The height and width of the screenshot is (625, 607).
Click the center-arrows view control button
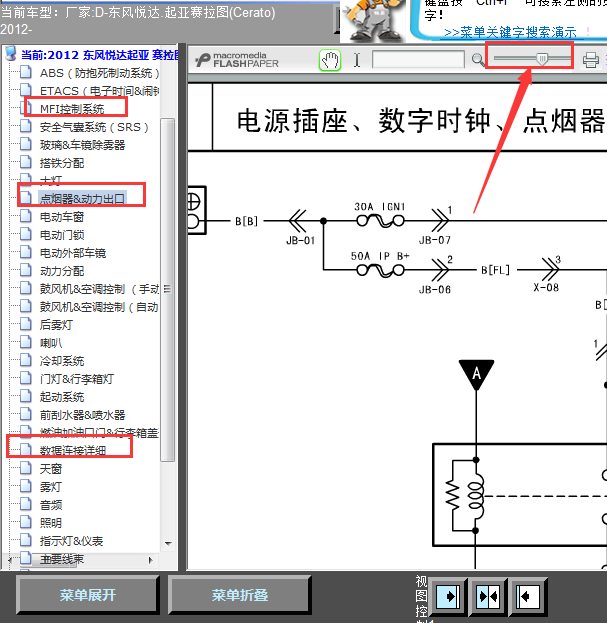click(488, 597)
